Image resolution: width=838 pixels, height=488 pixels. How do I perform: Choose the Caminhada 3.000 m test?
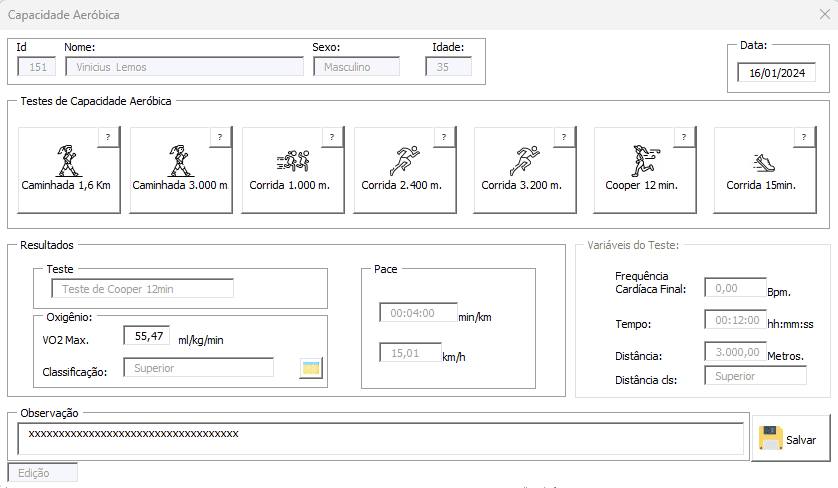181,170
